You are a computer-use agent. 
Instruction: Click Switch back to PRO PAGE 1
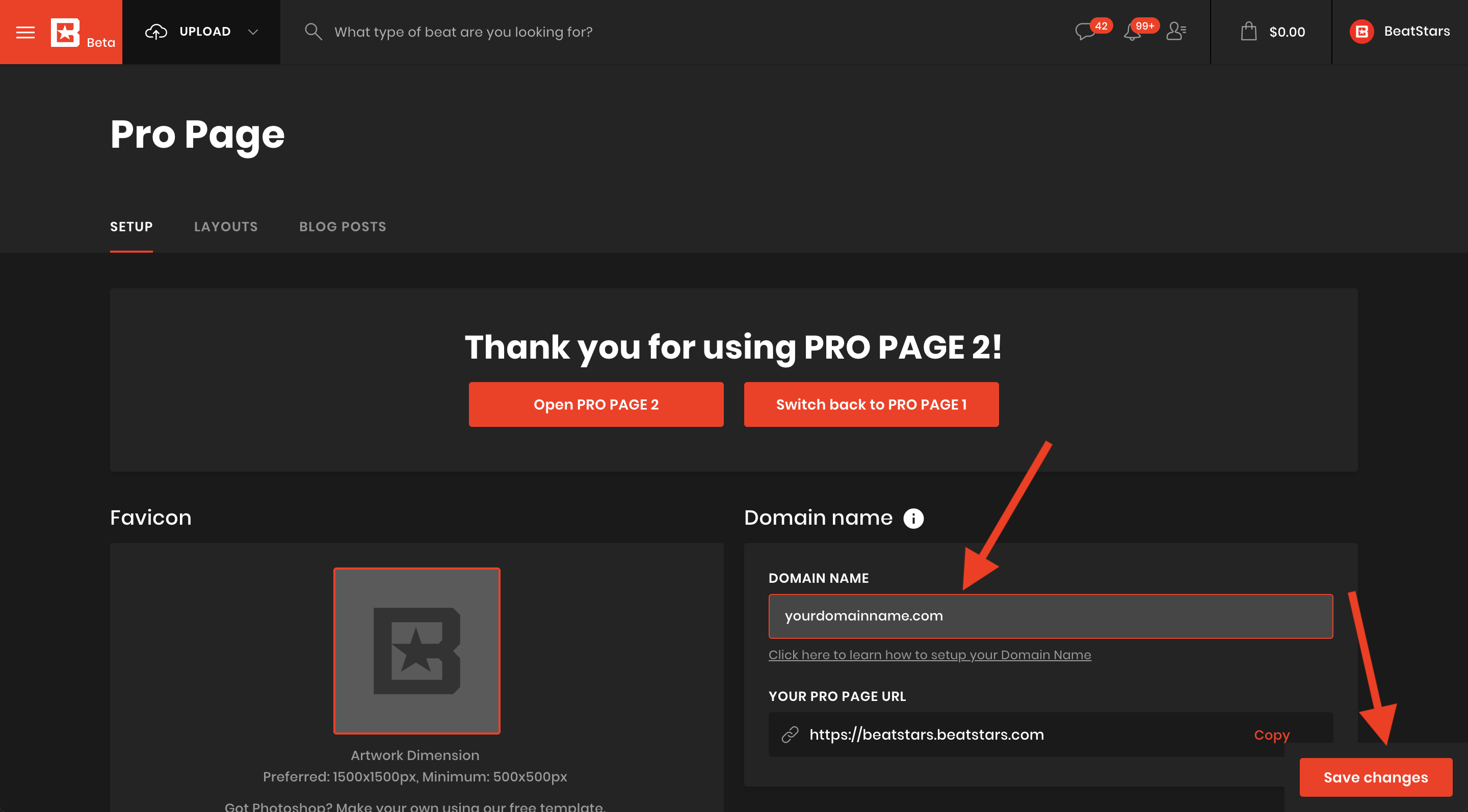click(x=870, y=404)
